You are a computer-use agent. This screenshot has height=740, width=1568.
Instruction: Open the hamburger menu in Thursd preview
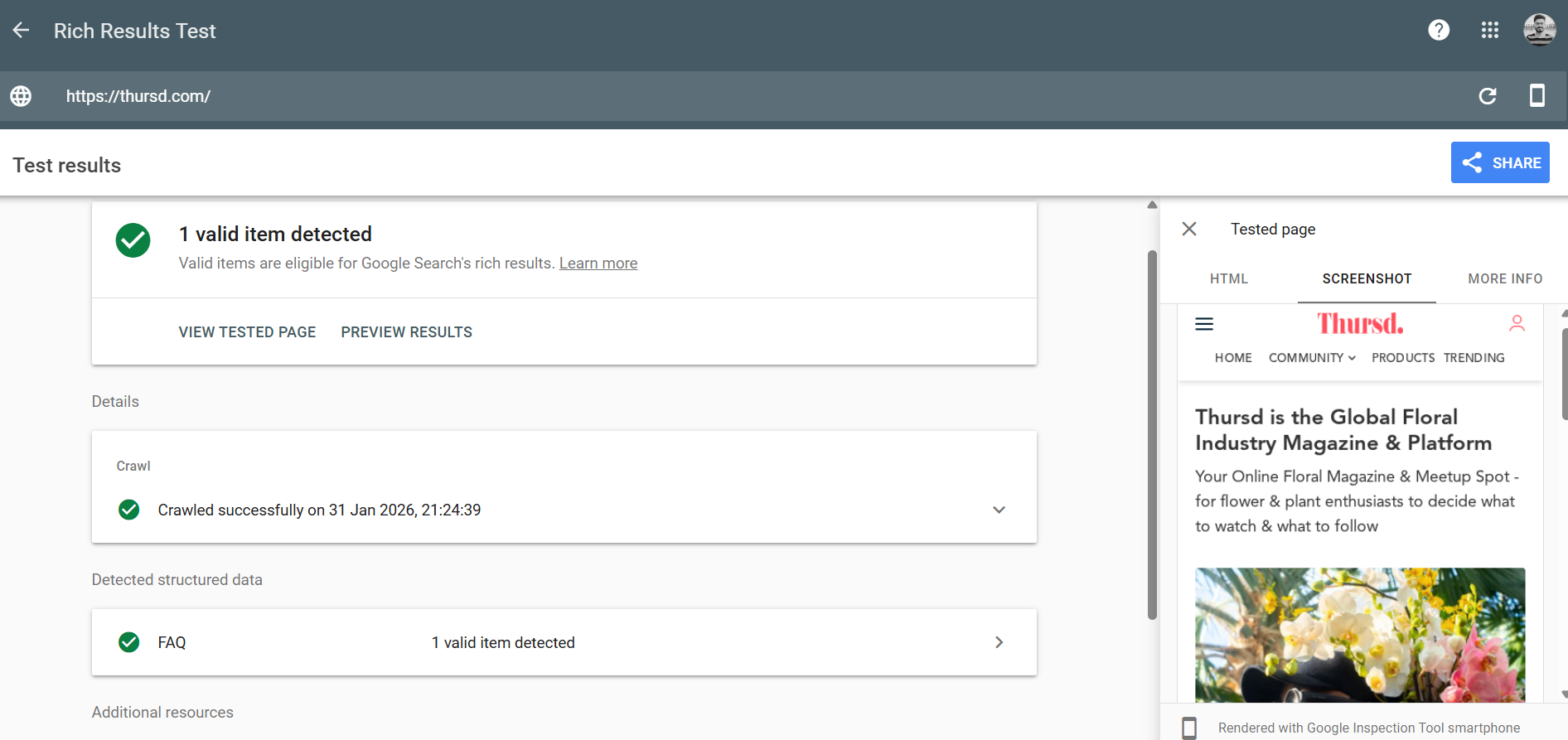click(1204, 324)
